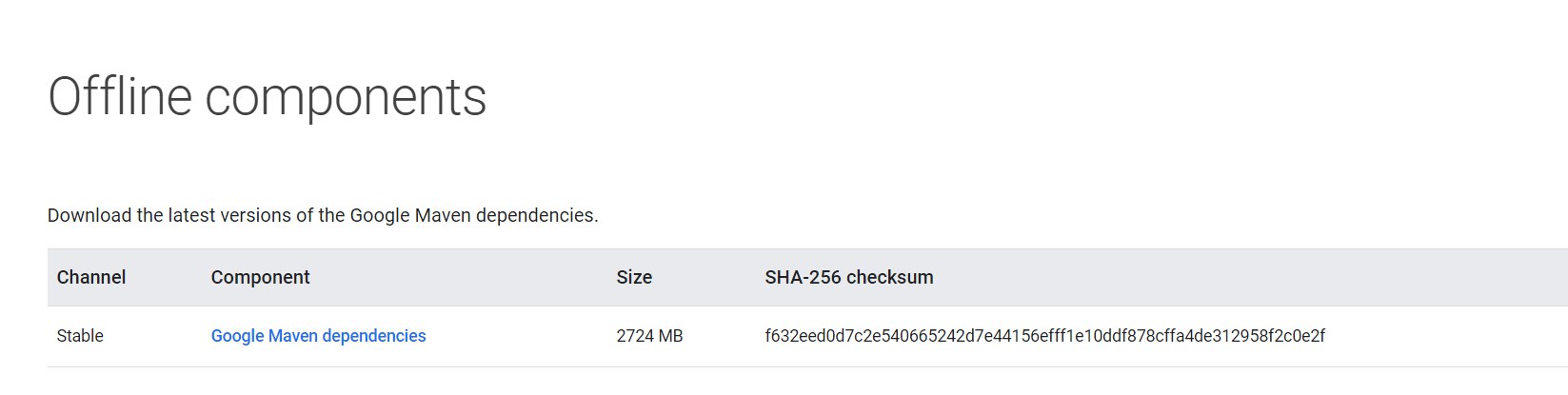Open the Google Maven dependencies download link
Image resolution: width=1568 pixels, height=395 pixels.
318,336
